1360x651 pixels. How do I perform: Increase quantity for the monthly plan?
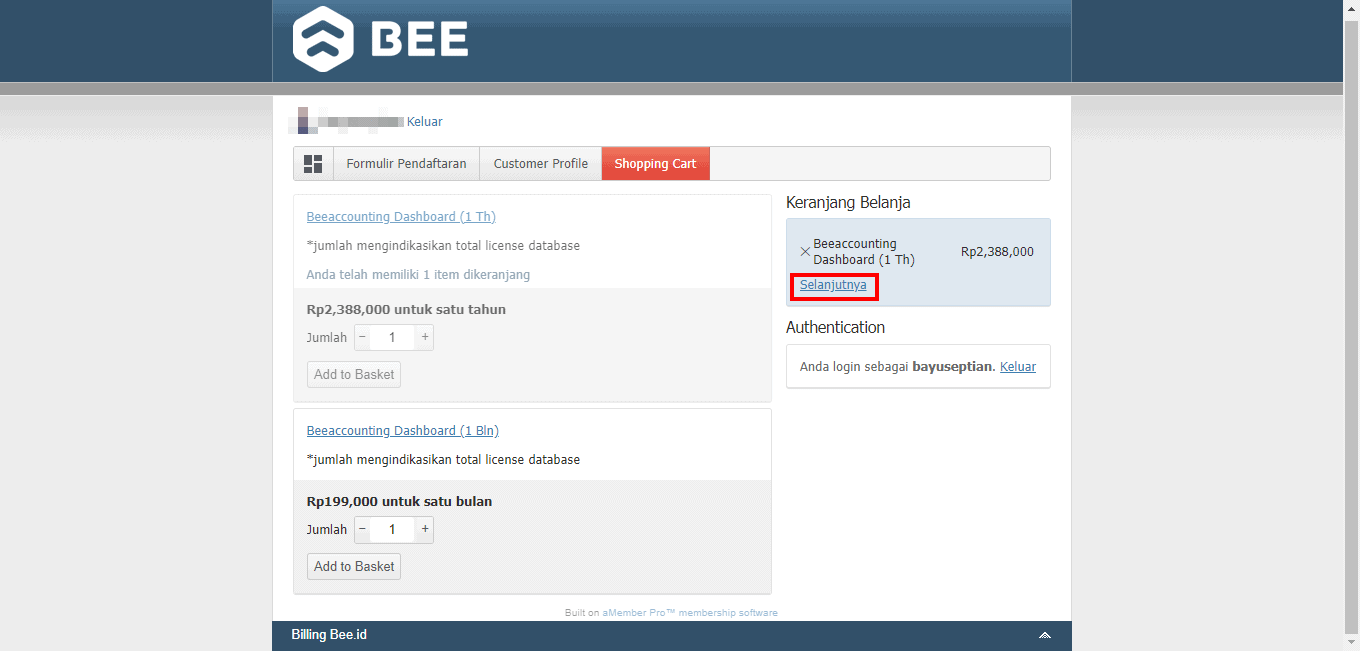click(x=425, y=529)
